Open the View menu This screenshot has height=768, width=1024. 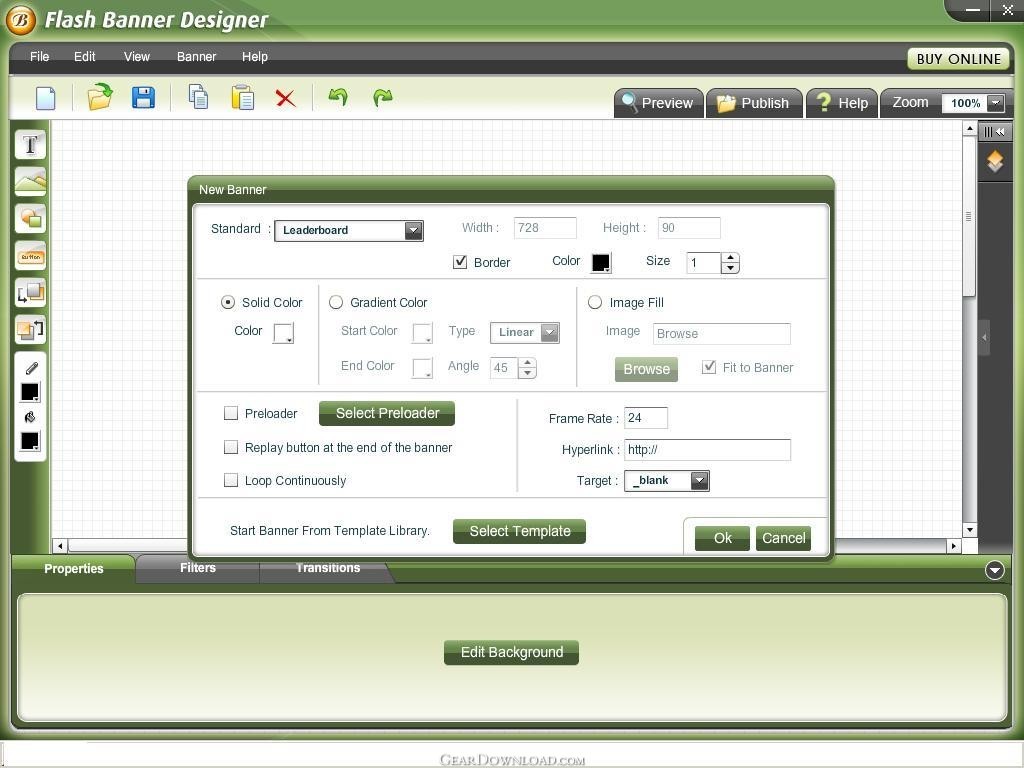(x=136, y=57)
